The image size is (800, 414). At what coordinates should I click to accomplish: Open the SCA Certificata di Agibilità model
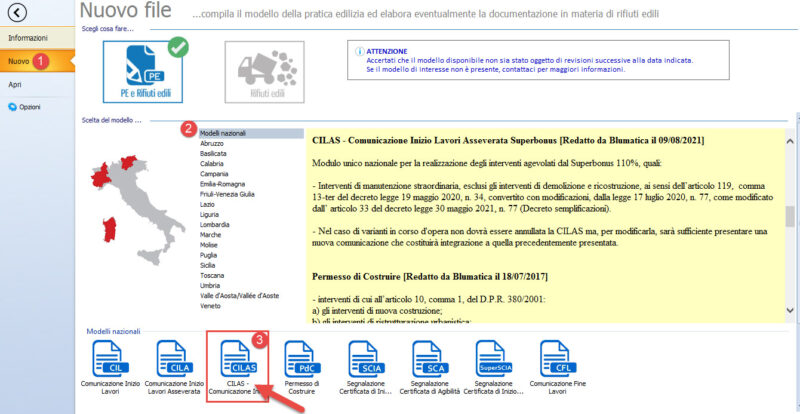point(428,367)
